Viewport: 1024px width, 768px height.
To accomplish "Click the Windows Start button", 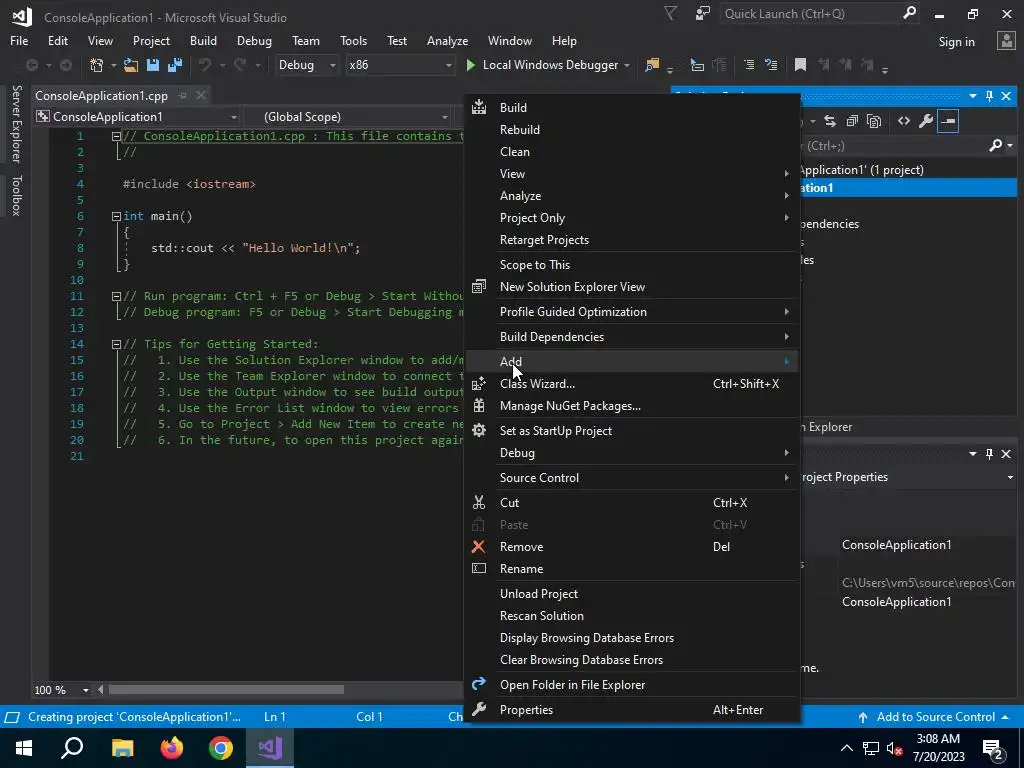I will pos(24,748).
